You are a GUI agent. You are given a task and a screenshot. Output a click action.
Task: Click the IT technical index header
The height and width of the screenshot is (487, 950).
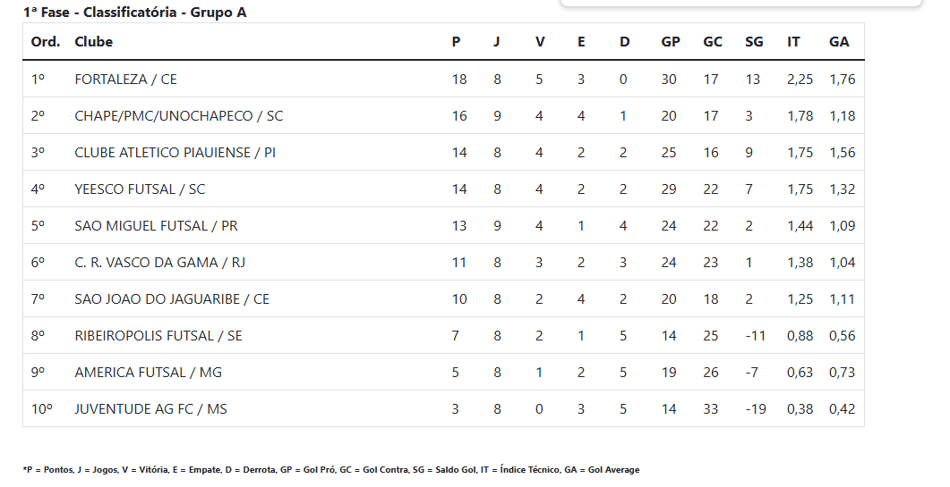pyautogui.click(x=793, y=42)
